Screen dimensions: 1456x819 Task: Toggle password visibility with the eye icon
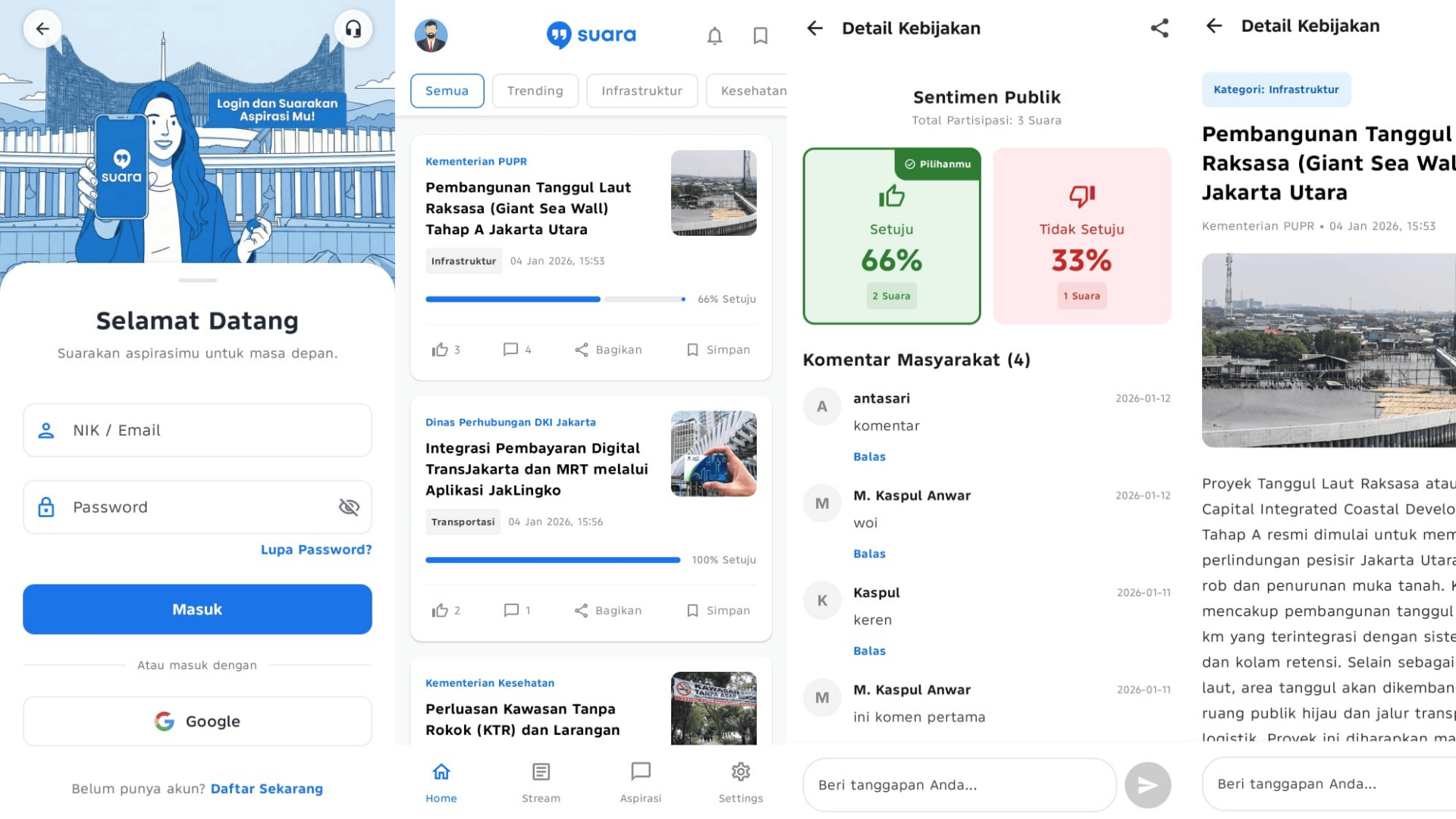click(x=349, y=507)
